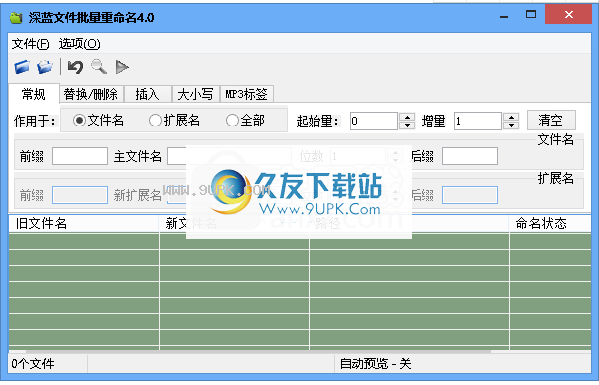The width and height of the screenshot is (599, 385).
Task: Open the 选项(O) menu
Action: [x=79, y=44]
